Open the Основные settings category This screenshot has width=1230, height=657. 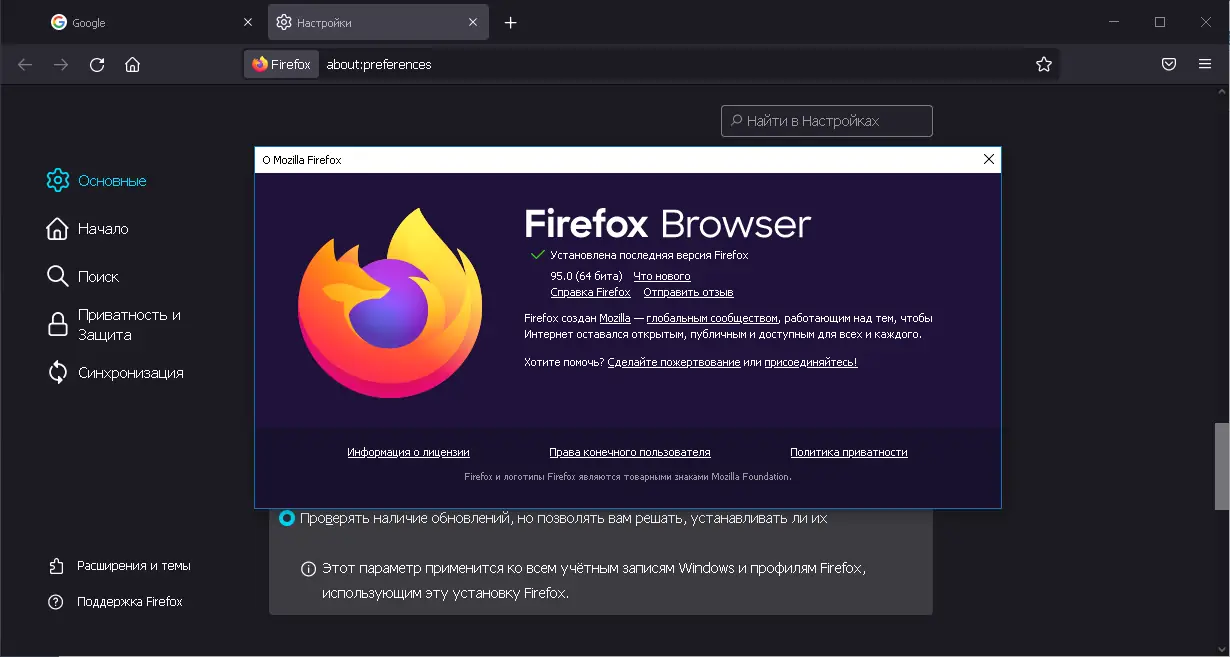coord(97,181)
